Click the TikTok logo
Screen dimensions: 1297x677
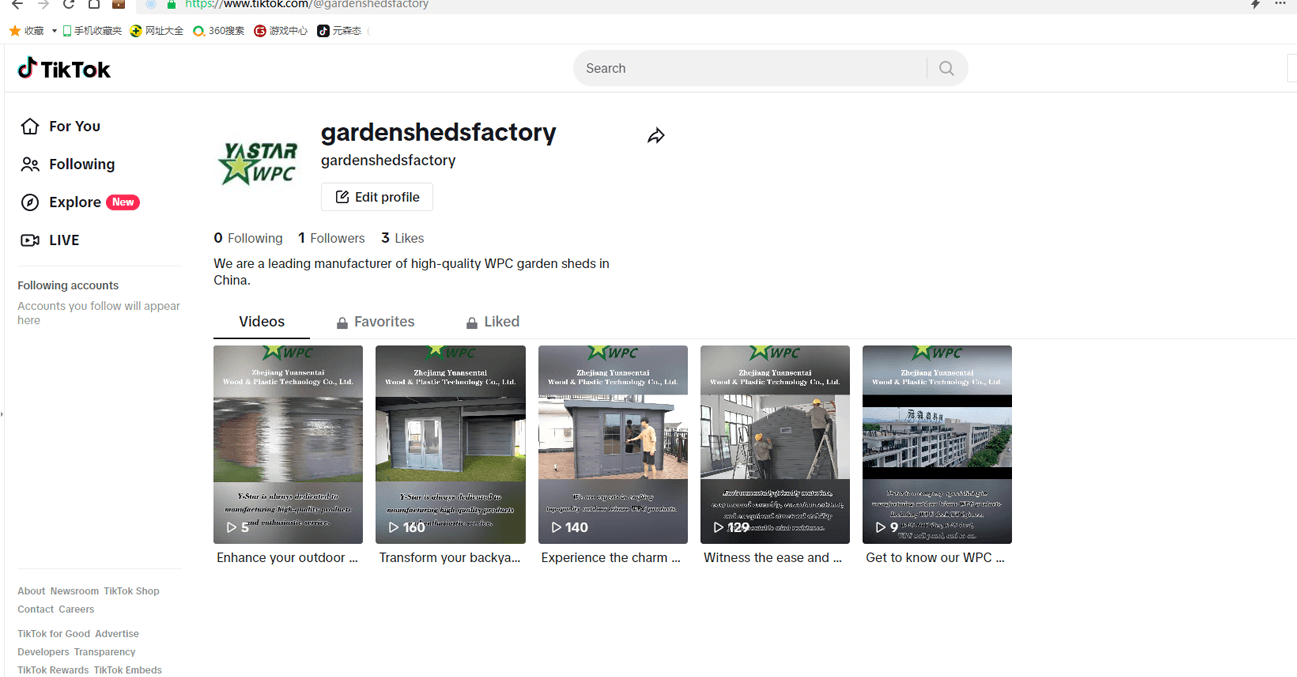pyautogui.click(x=64, y=68)
